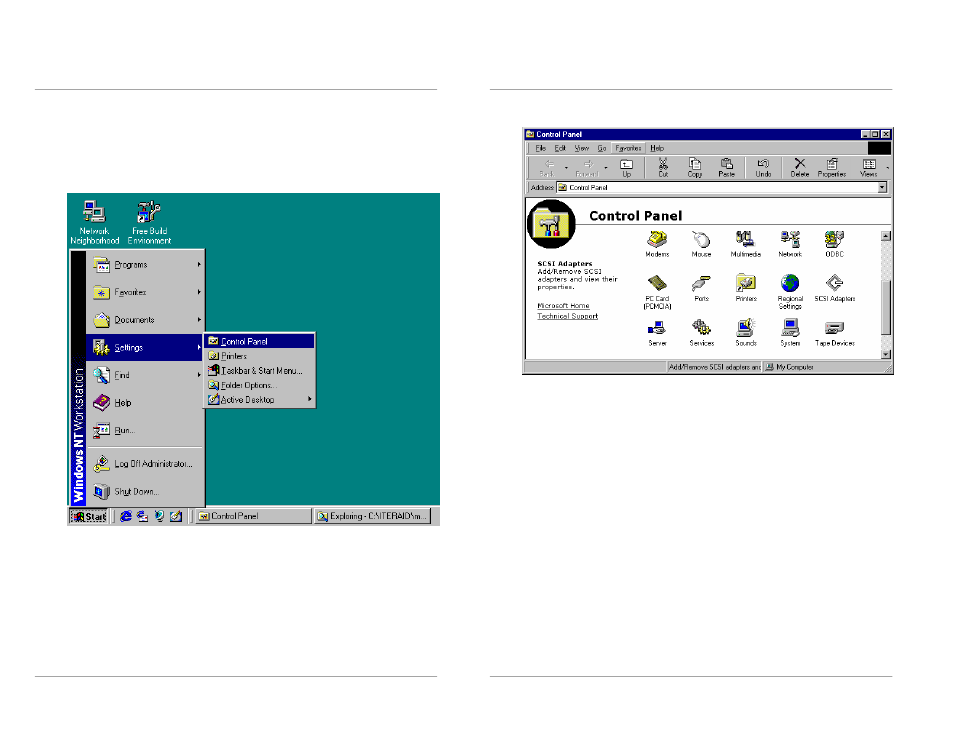Open the Printers icon in Control Panel window
This screenshot has width=954, height=737.
(745, 288)
